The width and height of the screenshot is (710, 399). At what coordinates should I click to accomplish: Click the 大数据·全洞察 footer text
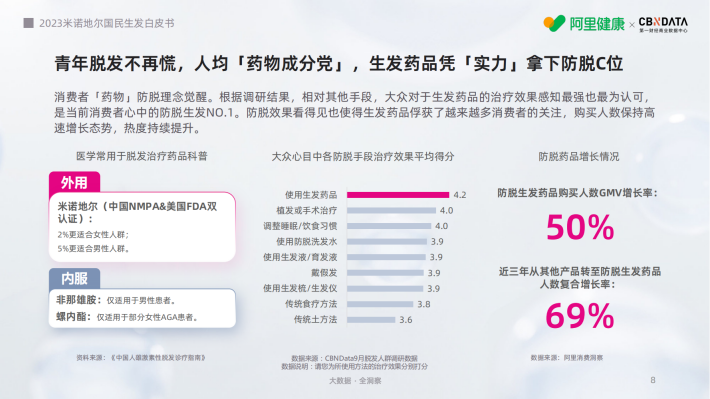coord(355,381)
